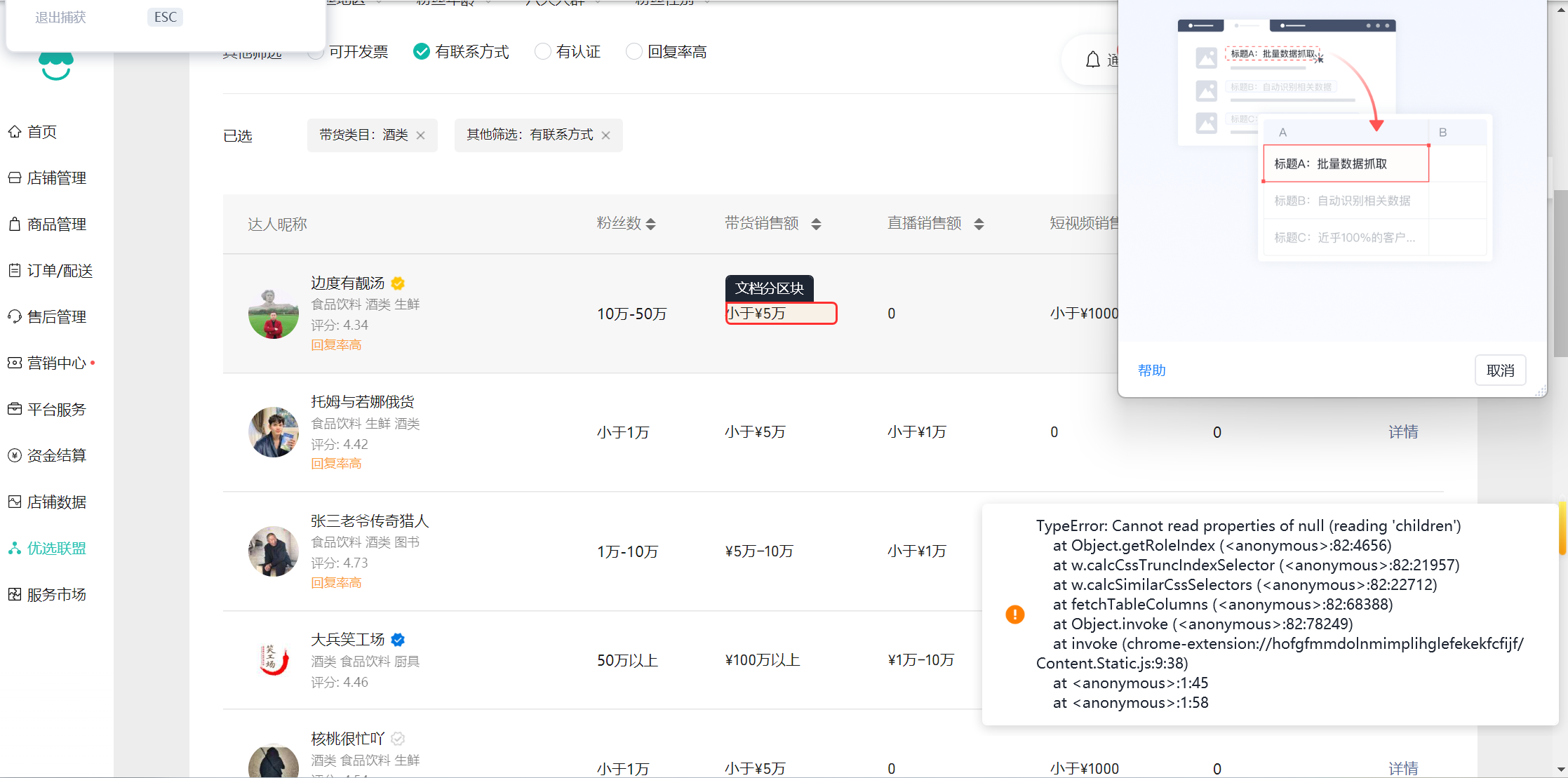Click the avatar thumbnail of 托姆与若娜俄货
Viewport: 1568px width, 778px height.
pyautogui.click(x=274, y=432)
